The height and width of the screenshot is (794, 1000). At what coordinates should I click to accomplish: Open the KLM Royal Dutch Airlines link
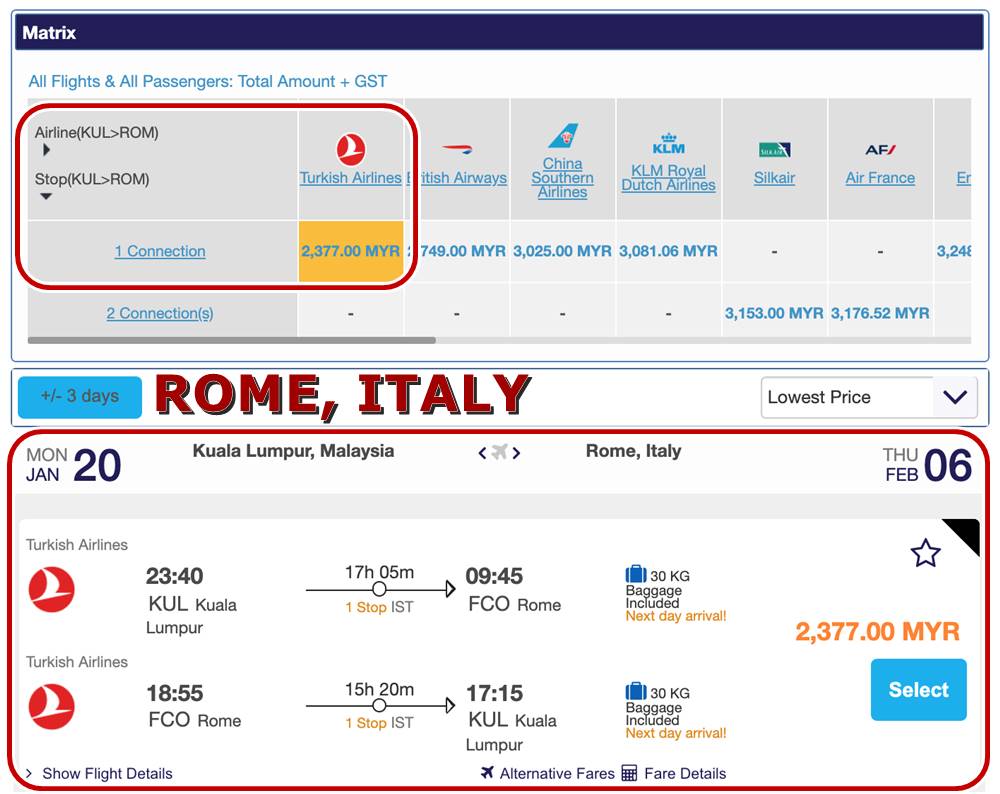tap(668, 178)
